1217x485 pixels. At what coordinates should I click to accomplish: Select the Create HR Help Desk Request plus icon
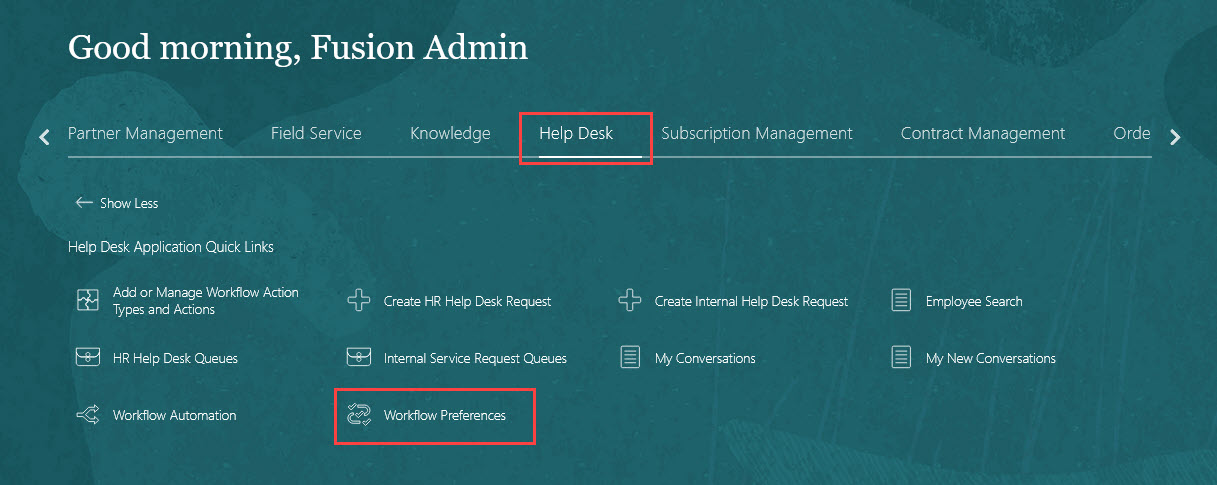[359, 301]
